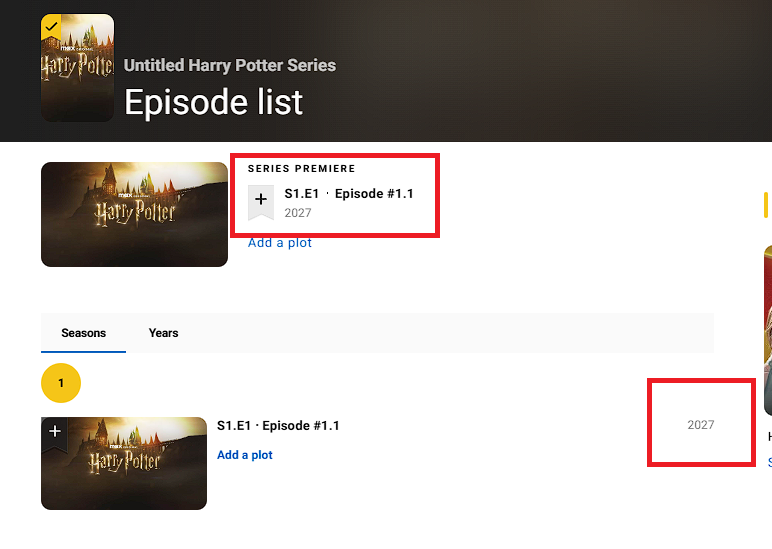Click the 2027 year under series premiere
Screen dimensions: 772x549
click(x=298, y=213)
